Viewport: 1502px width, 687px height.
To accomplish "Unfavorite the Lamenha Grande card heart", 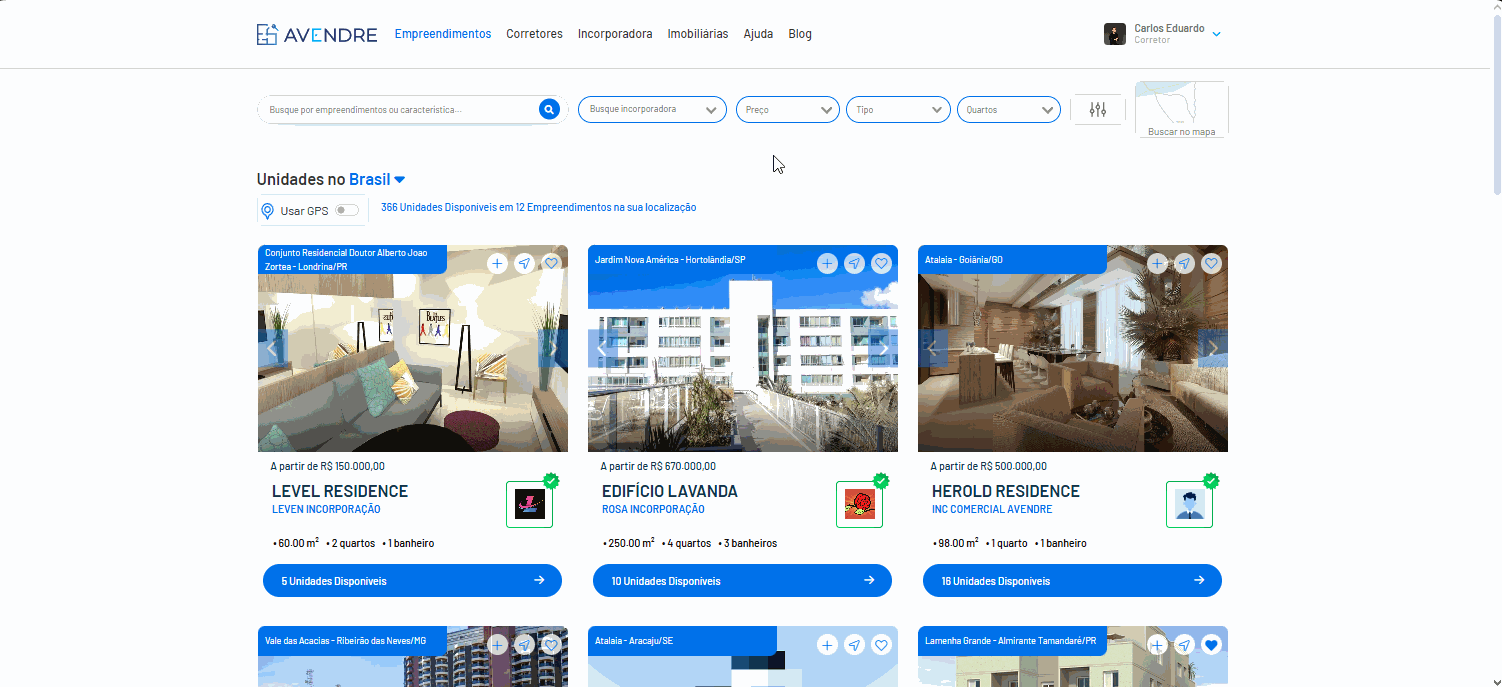I will click(x=1211, y=645).
